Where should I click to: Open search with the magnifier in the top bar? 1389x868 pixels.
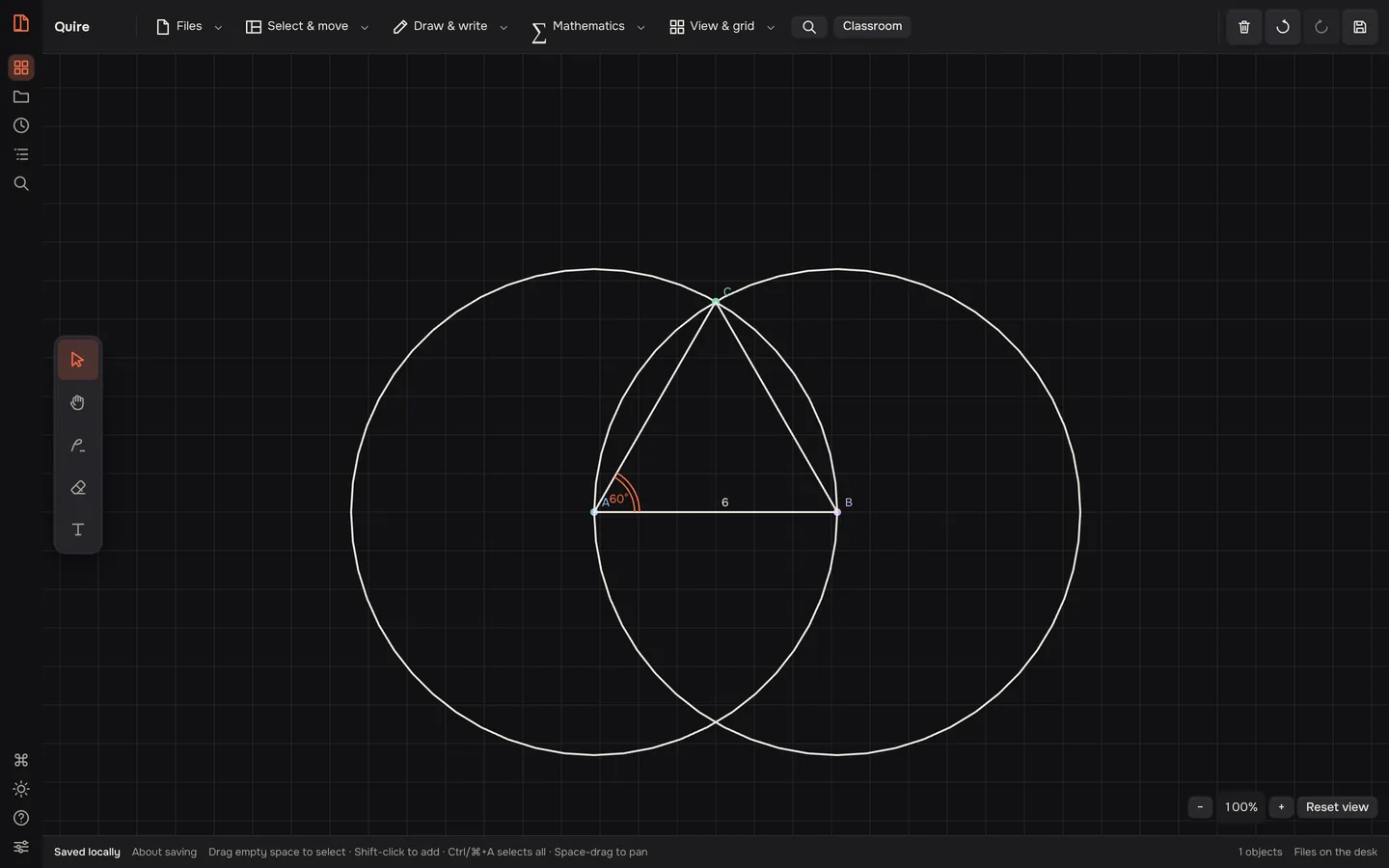coord(809,27)
